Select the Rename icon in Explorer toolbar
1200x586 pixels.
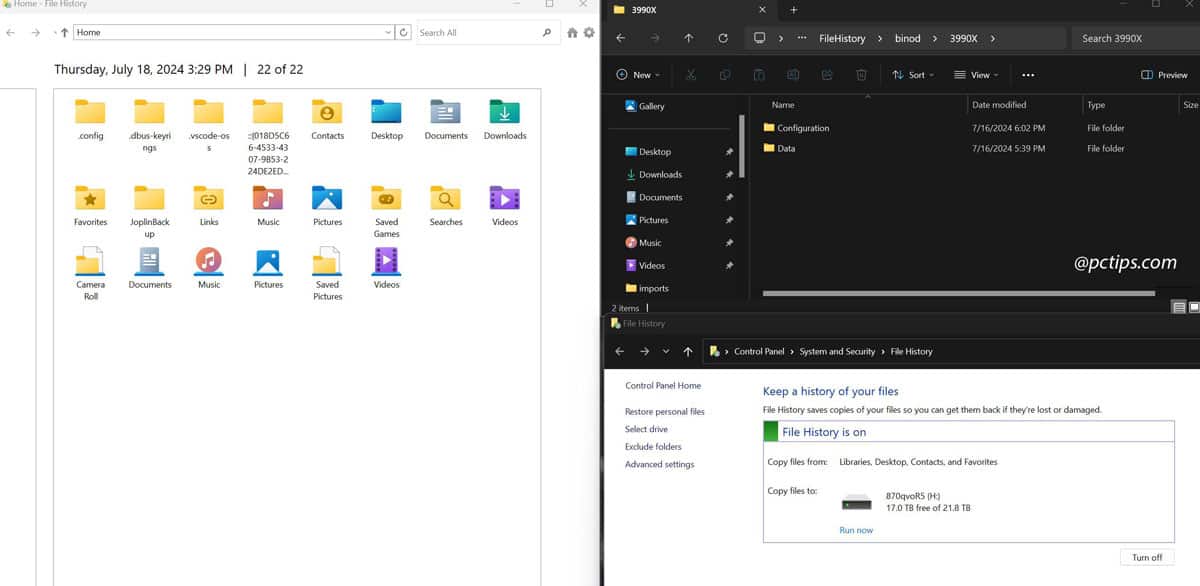[793, 74]
